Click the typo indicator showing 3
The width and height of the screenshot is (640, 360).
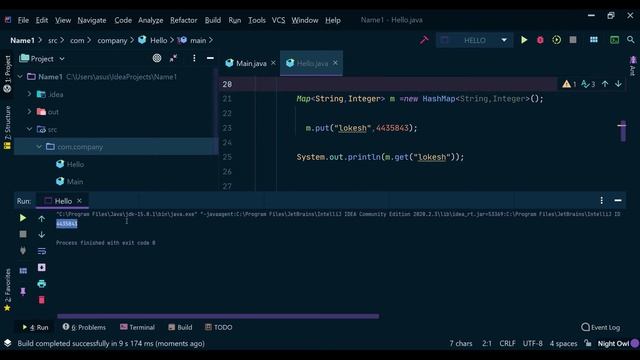588,84
